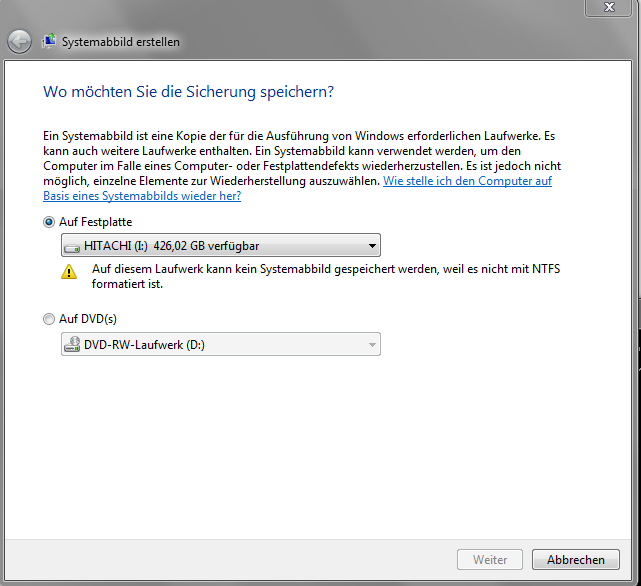Expand the hard disk list via its arrow
The width and height of the screenshot is (641, 586).
pyautogui.click(x=372, y=246)
